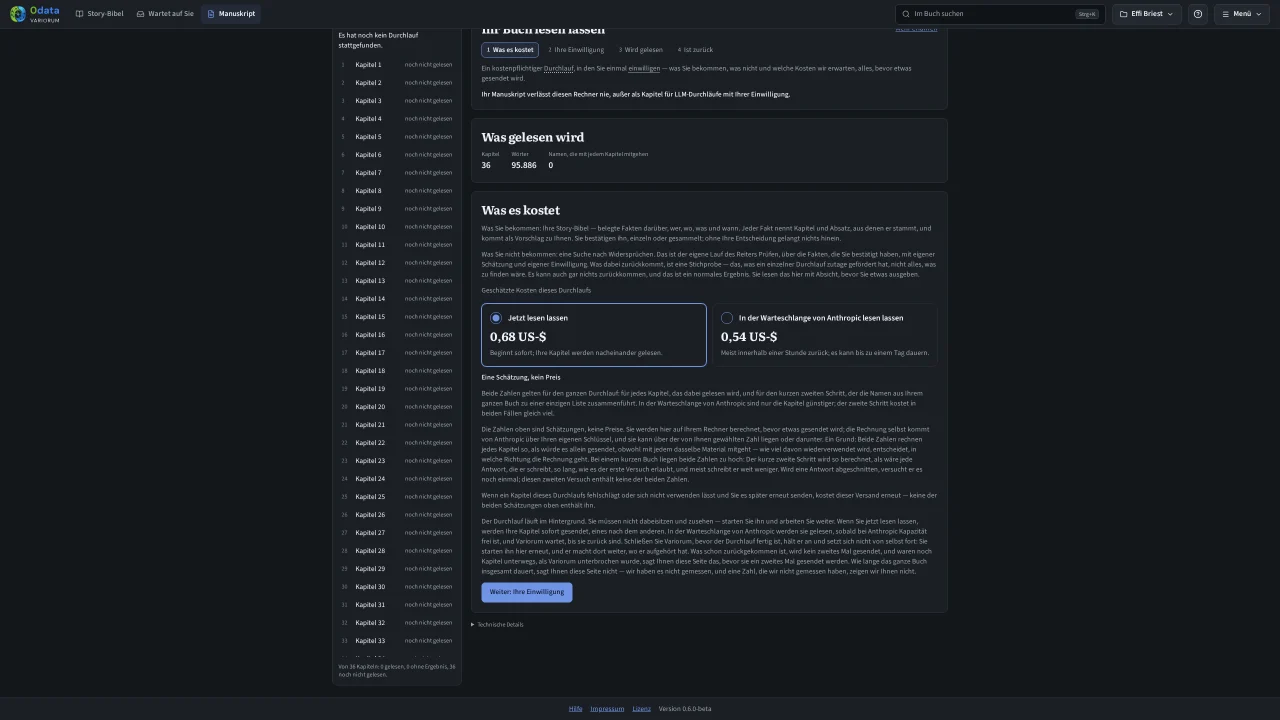Select Kapitel 16 in the chapter list

397,335
